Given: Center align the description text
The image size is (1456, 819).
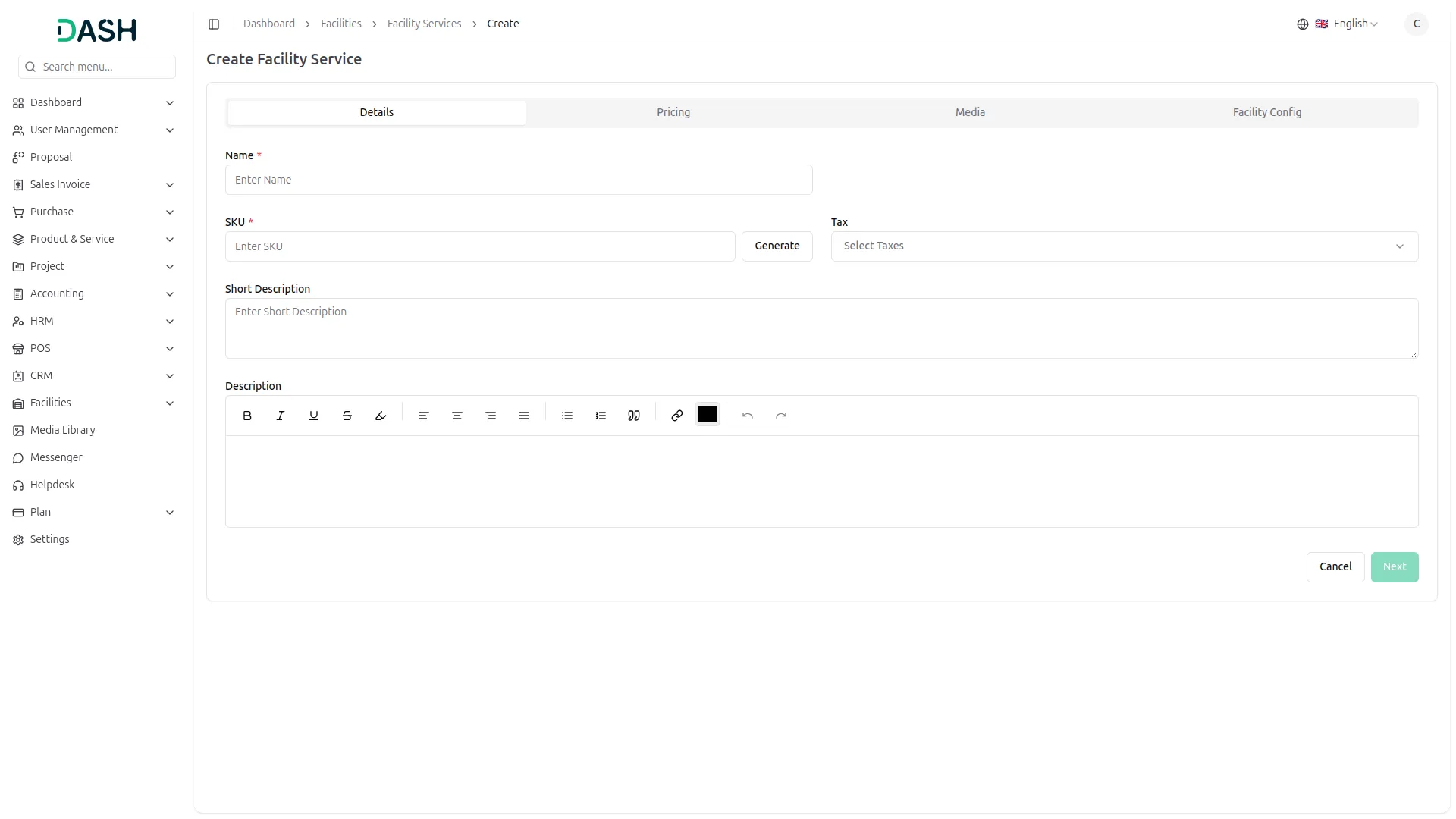Looking at the screenshot, I should (x=457, y=416).
